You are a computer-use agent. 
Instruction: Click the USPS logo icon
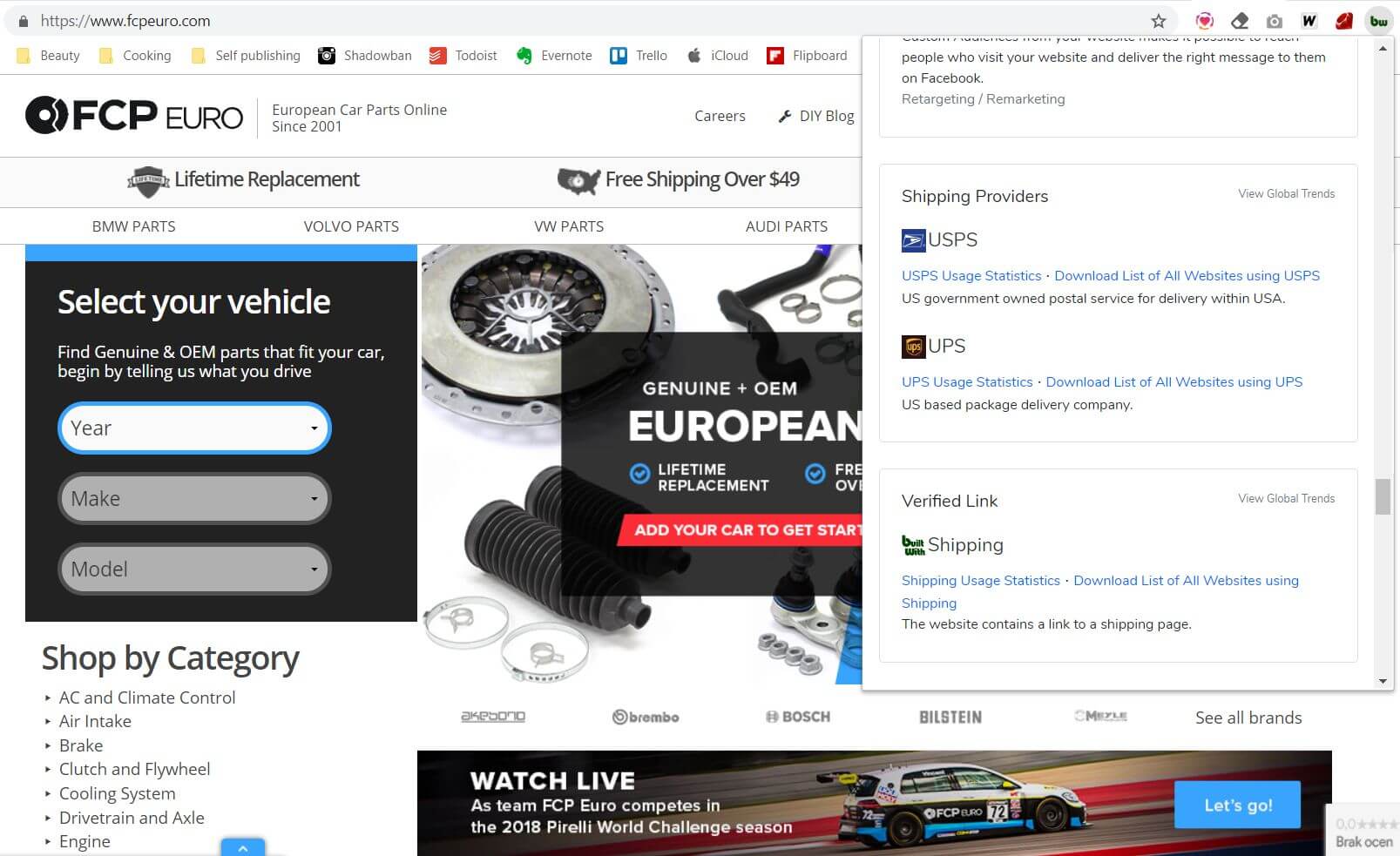[x=913, y=240]
